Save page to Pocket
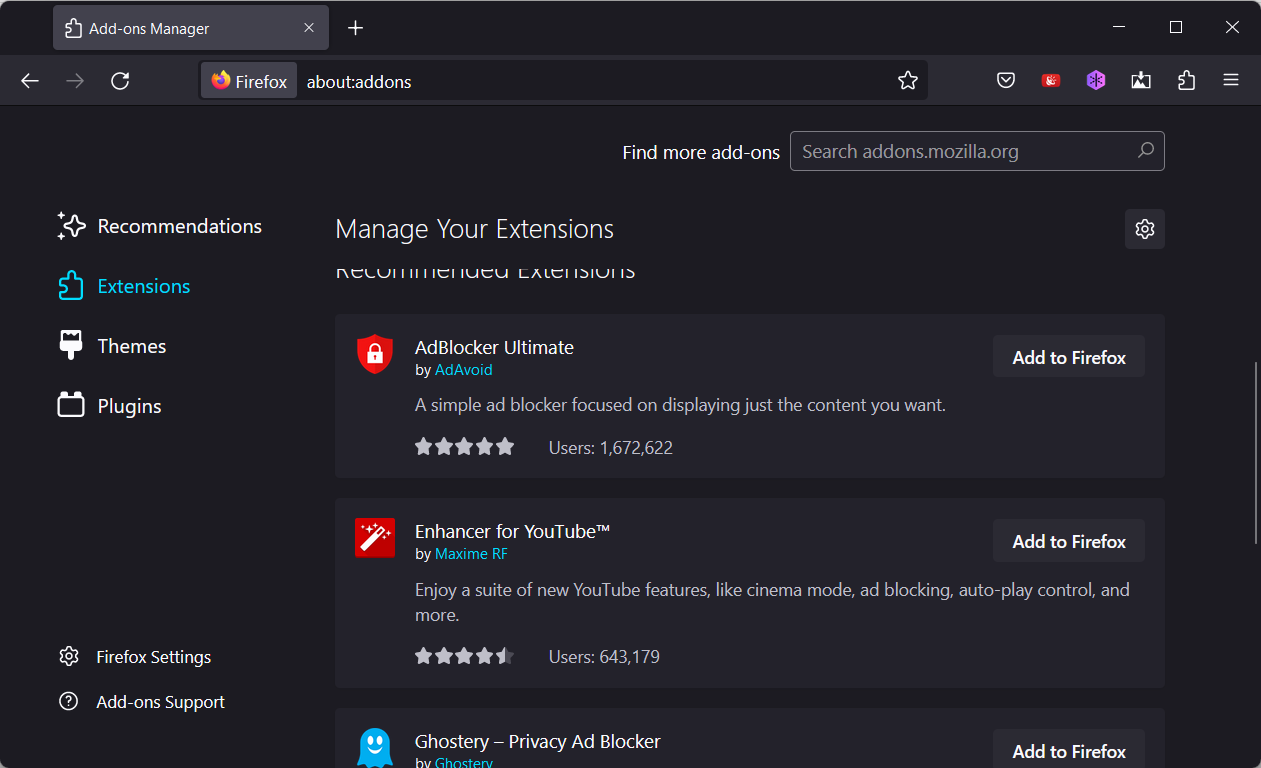Screen dimensions: 1261x768 1006,81
